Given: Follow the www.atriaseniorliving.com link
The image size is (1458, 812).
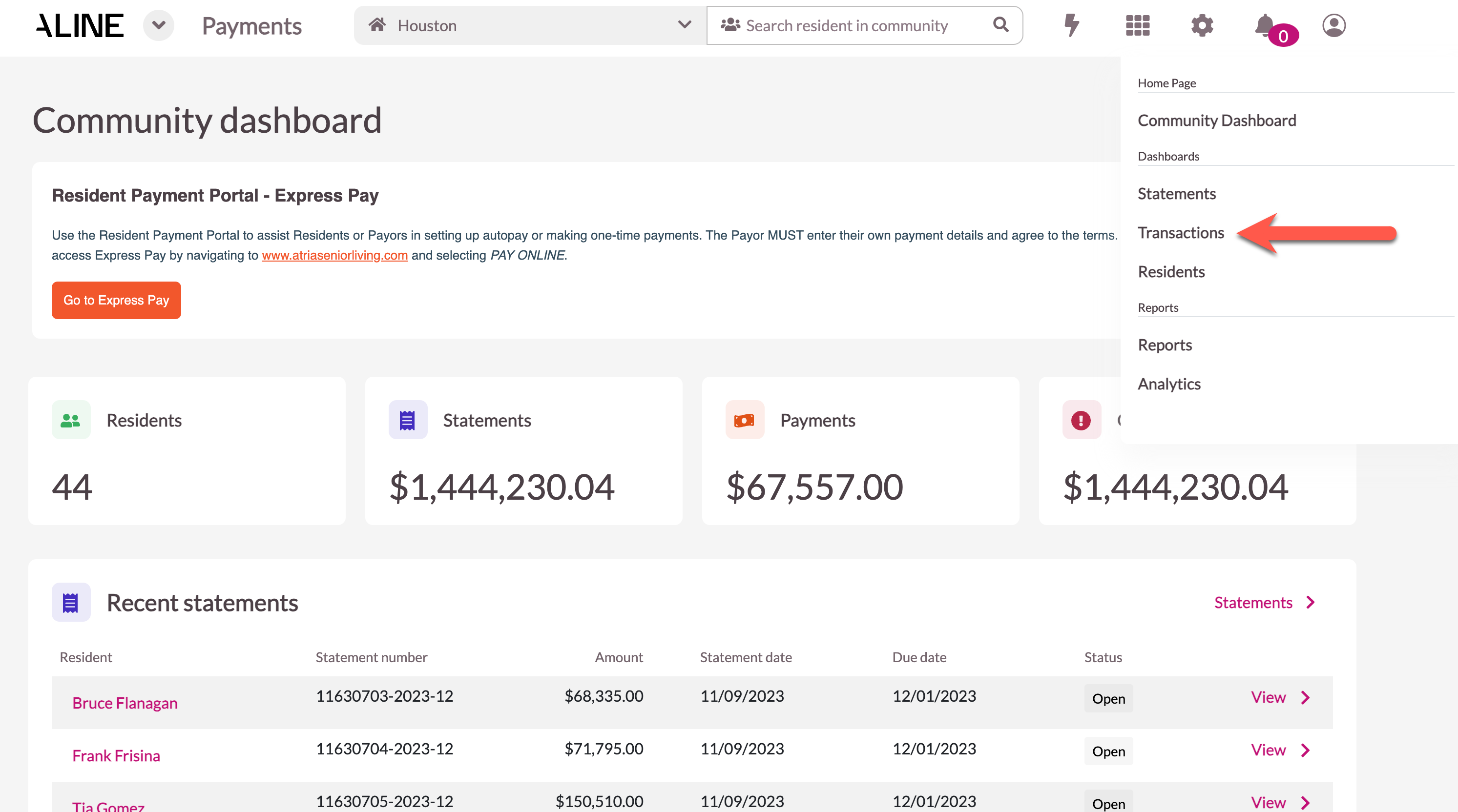Looking at the screenshot, I should 334,256.
